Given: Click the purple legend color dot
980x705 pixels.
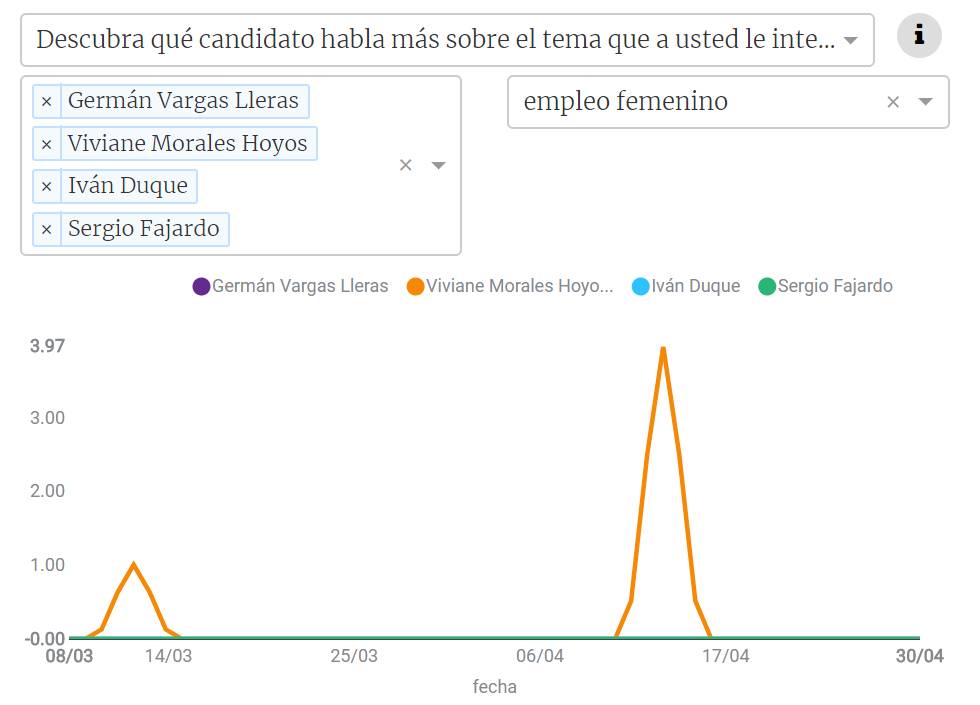Looking at the screenshot, I should [x=201, y=287].
